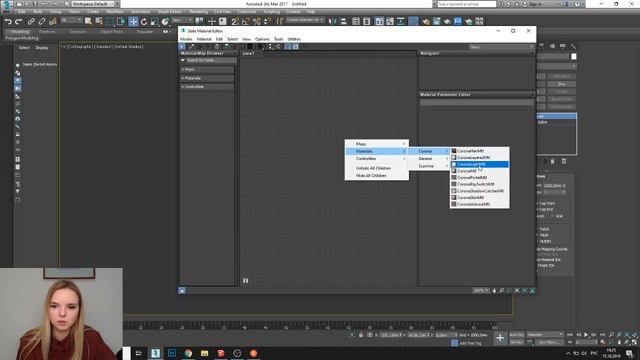Click the Set Key button
Viewport: 640px width, 360px height.
[x=516, y=342]
